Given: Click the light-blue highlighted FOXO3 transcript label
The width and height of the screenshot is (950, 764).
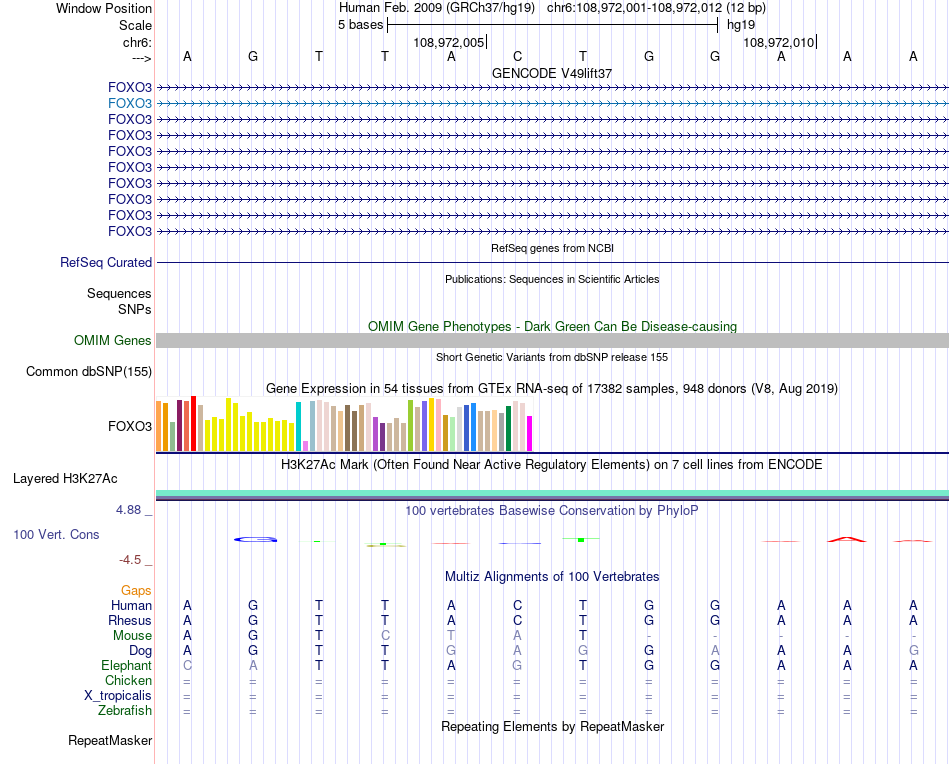Looking at the screenshot, I should click(x=130, y=103).
